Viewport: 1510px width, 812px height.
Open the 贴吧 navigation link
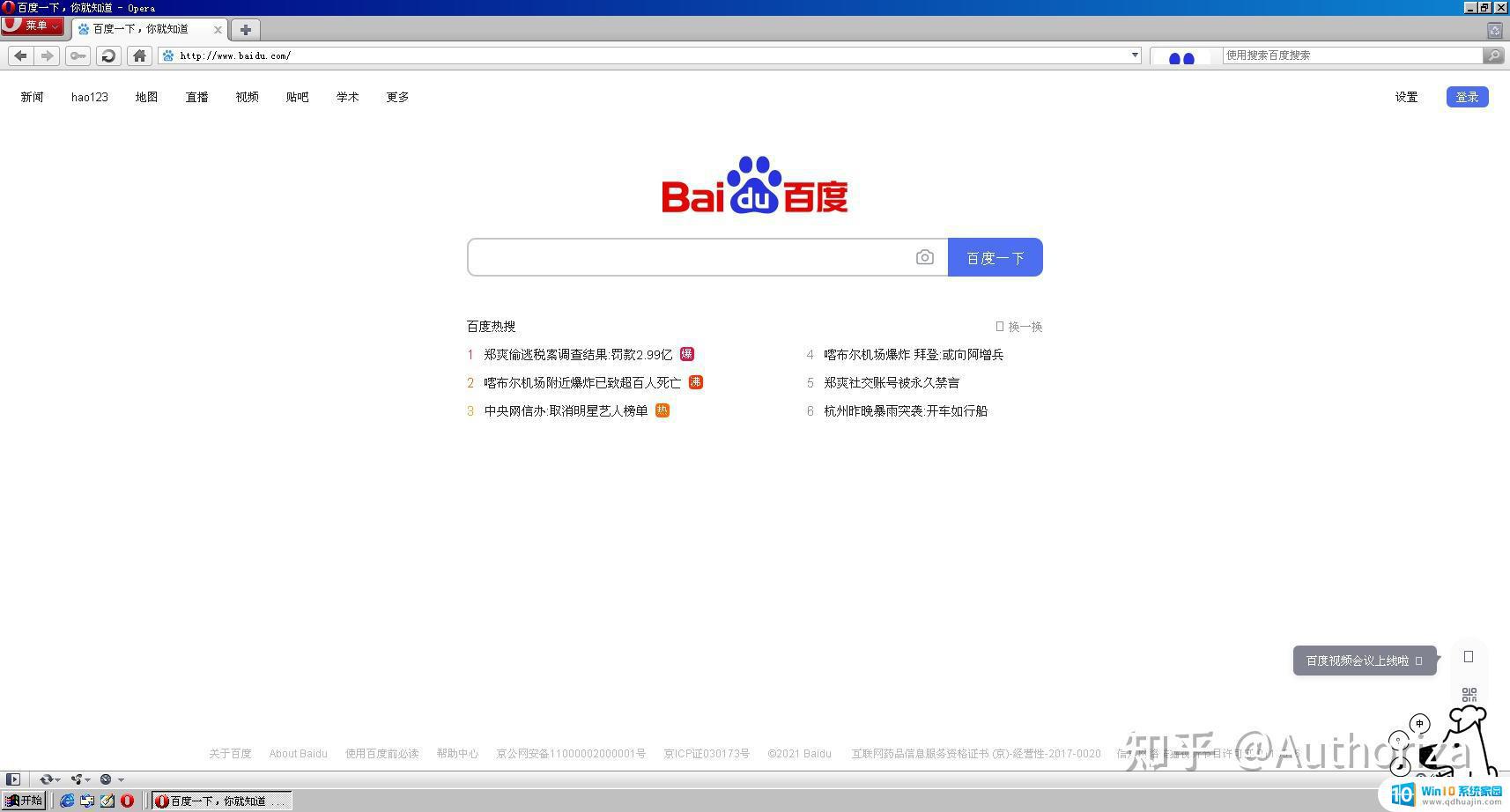click(x=297, y=97)
